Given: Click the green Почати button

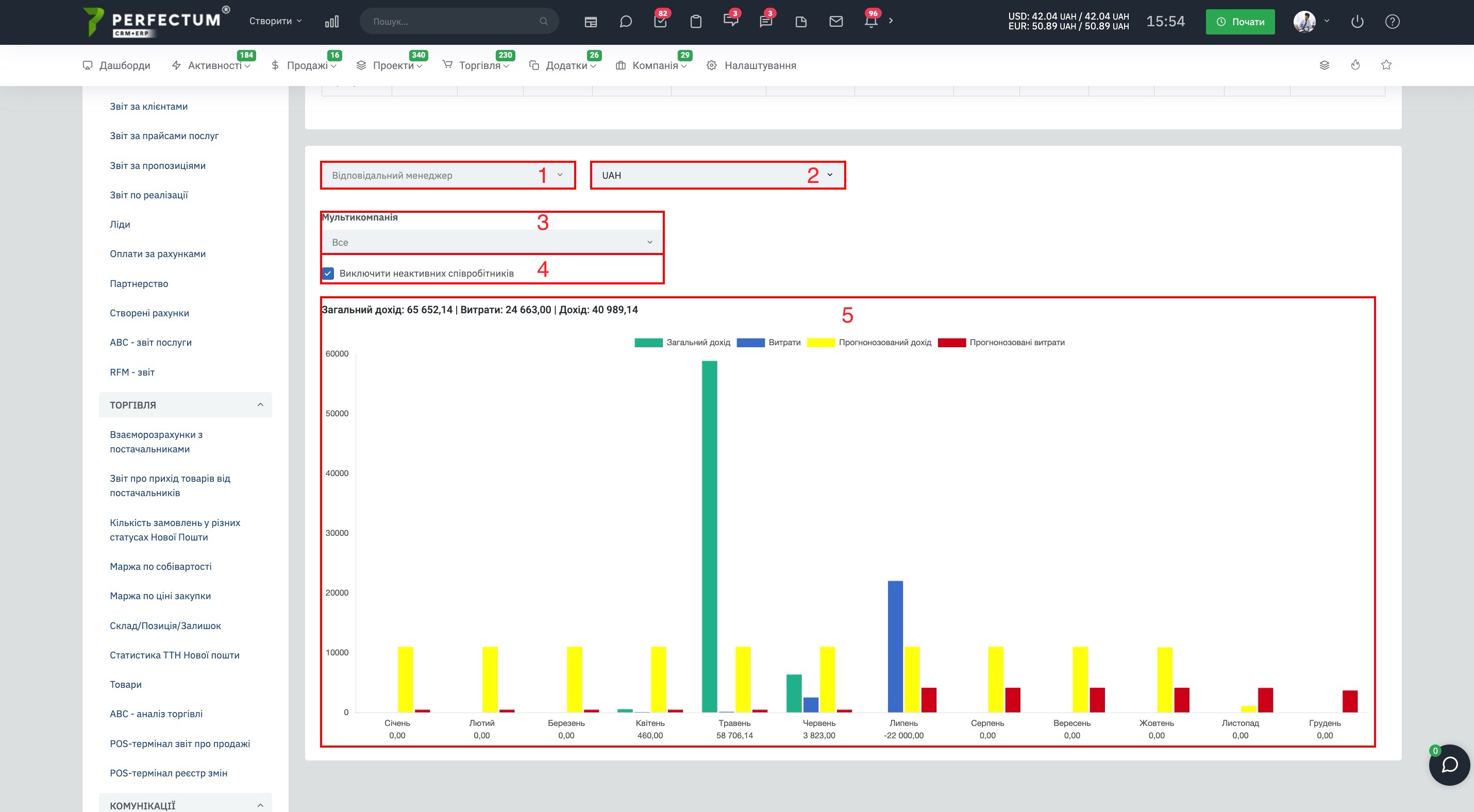Looking at the screenshot, I should [x=1240, y=22].
